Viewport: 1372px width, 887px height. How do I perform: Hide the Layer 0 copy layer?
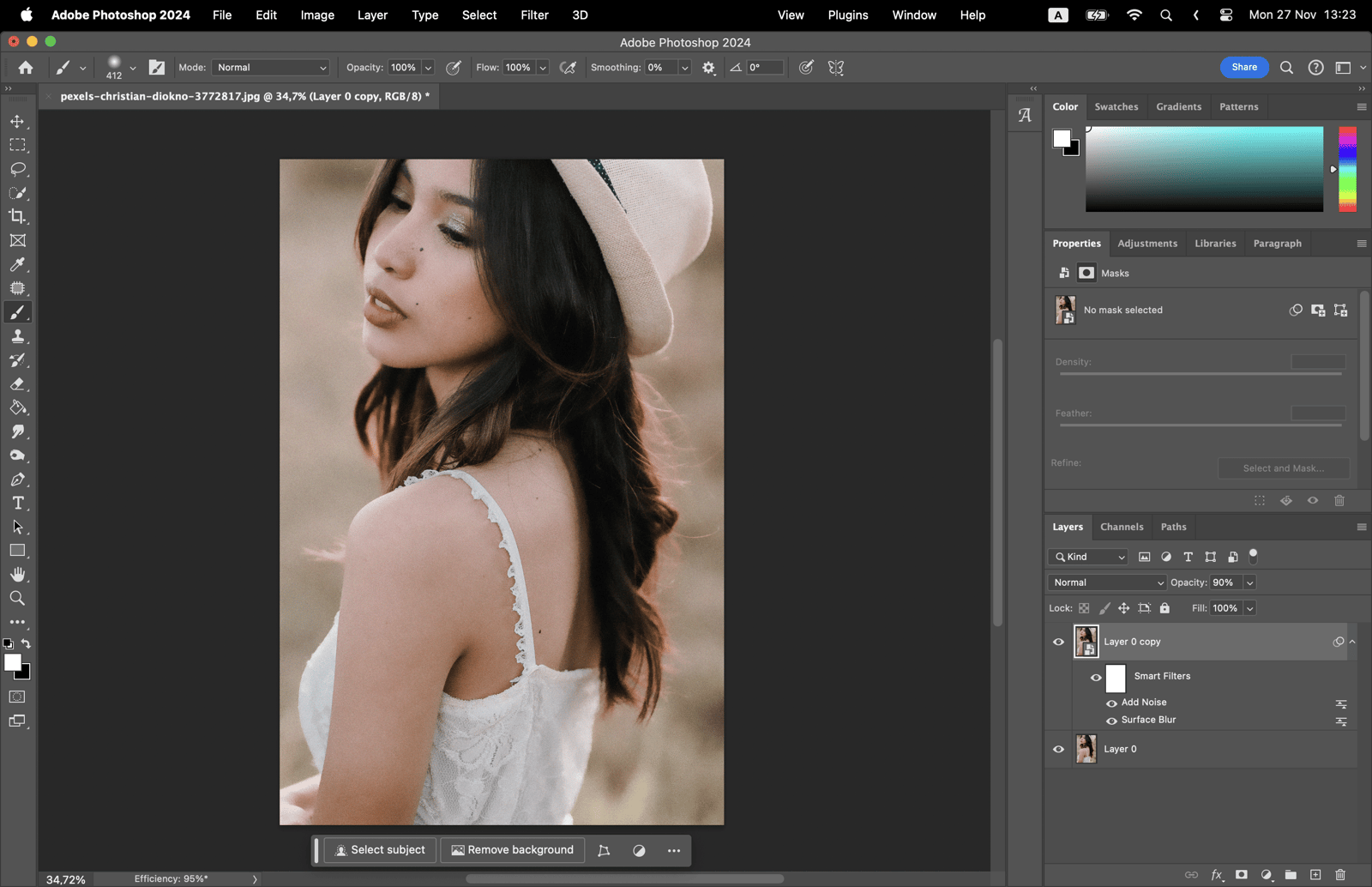[x=1058, y=642]
